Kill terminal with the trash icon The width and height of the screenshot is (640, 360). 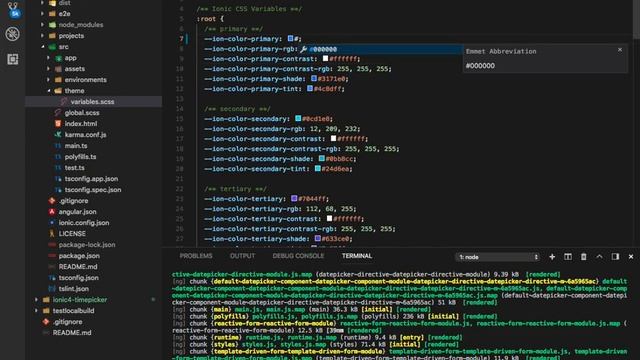(x=584, y=257)
